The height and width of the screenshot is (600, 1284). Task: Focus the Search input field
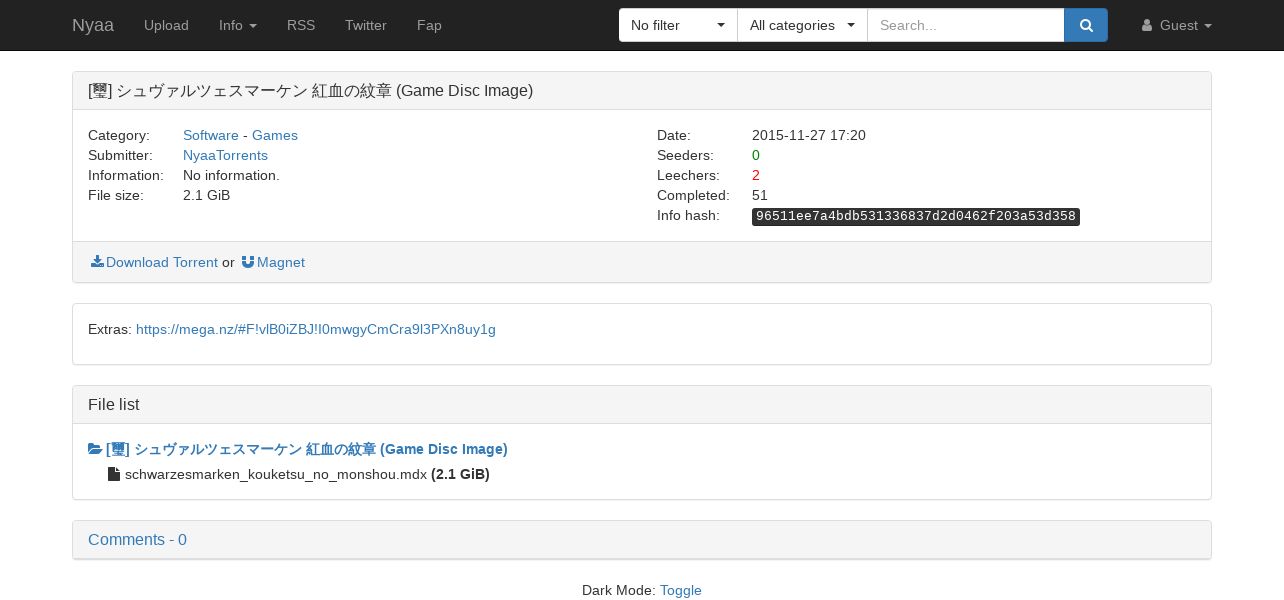pyautogui.click(x=966, y=25)
